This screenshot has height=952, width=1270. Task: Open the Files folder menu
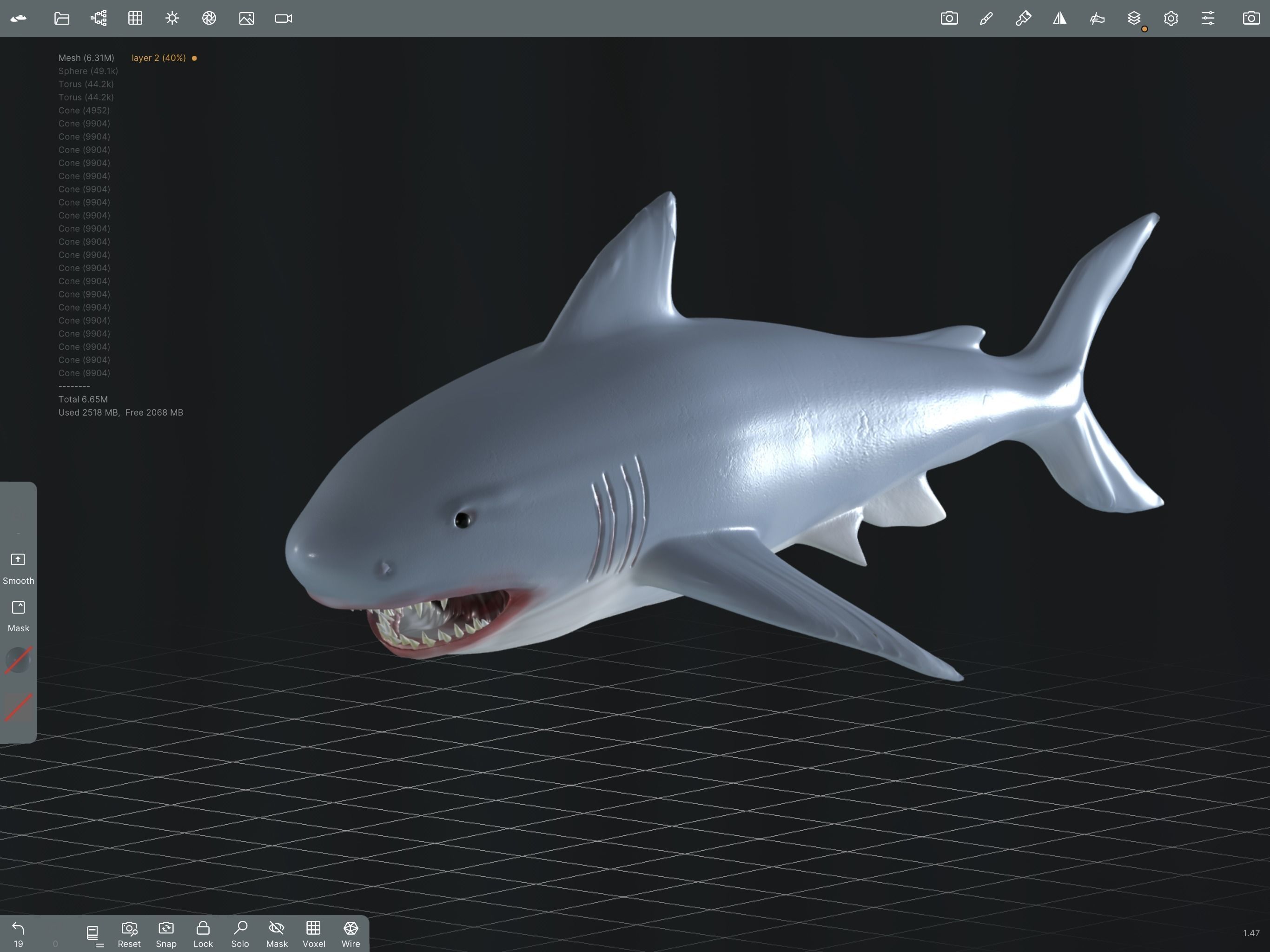(62, 19)
